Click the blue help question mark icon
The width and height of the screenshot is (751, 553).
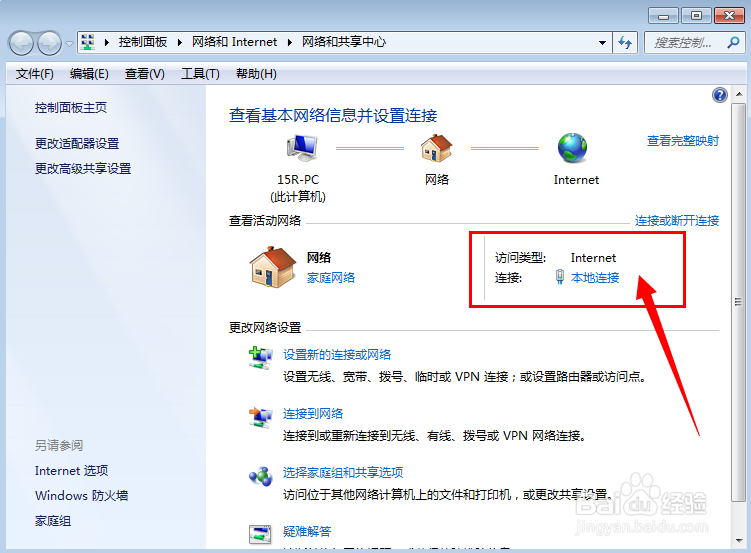click(719, 95)
